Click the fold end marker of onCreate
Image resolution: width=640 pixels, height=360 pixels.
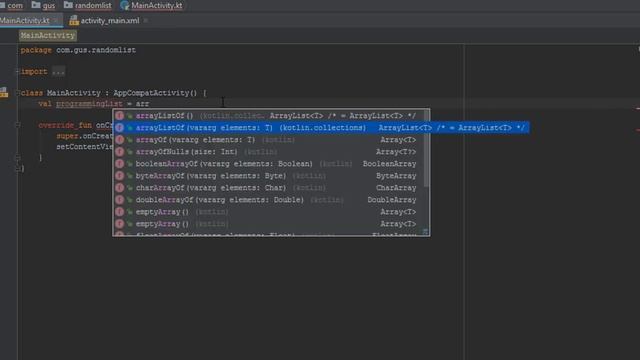(x=18, y=157)
